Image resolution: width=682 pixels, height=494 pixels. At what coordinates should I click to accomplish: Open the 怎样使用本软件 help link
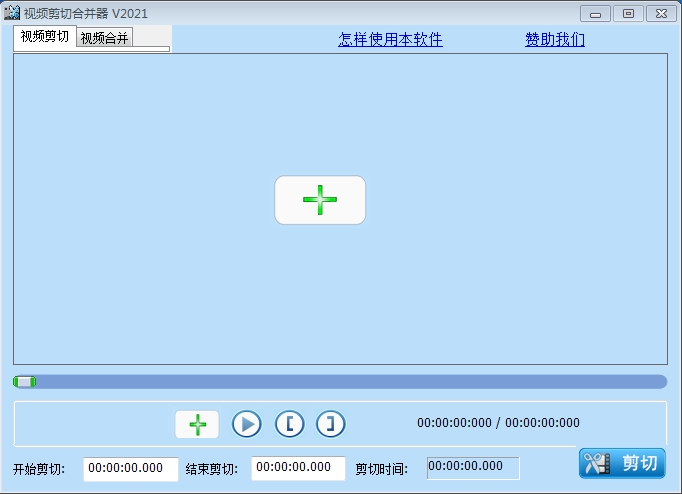click(x=390, y=40)
